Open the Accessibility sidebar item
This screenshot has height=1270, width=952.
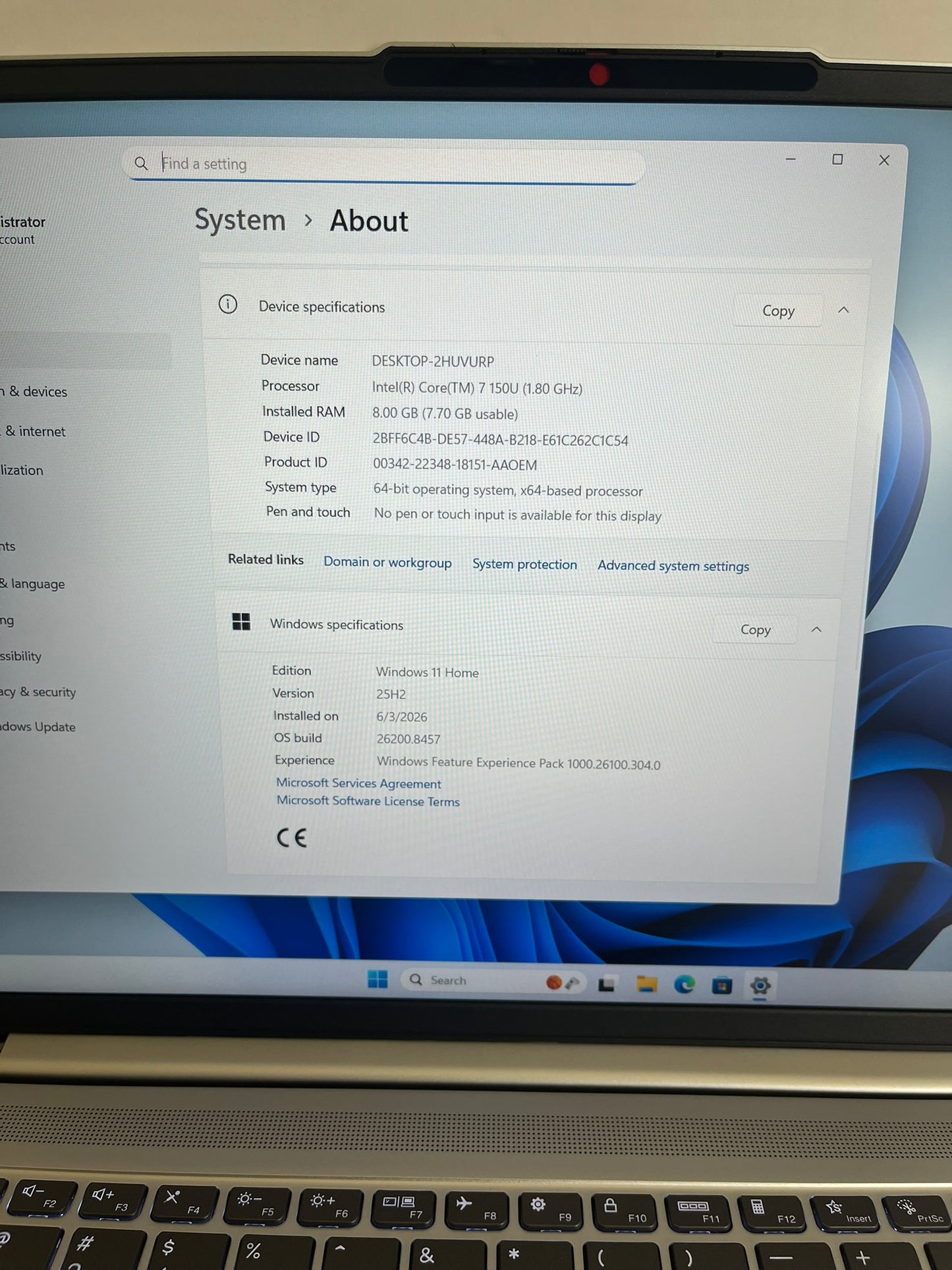coord(21,656)
